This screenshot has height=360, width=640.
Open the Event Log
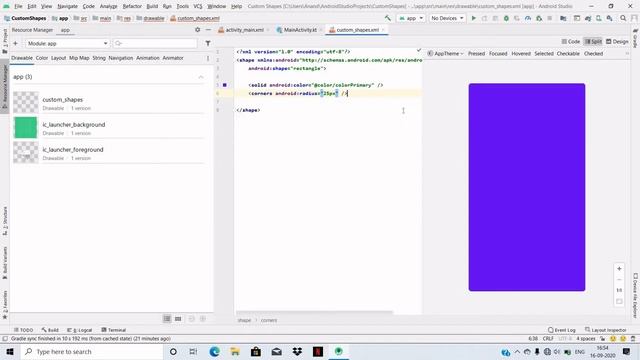click(x=562, y=330)
